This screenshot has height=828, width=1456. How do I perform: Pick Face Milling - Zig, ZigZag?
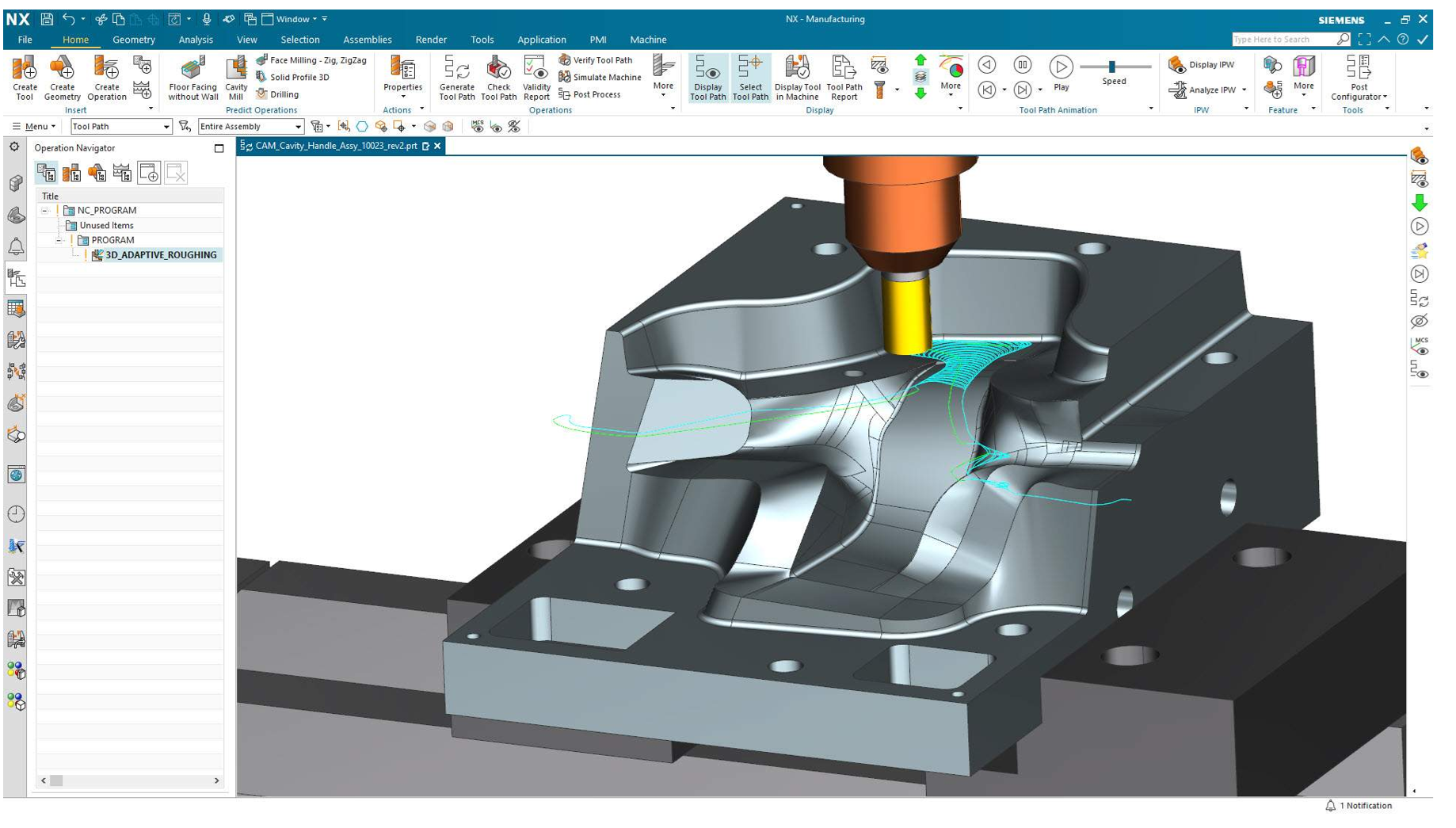coord(311,60)
